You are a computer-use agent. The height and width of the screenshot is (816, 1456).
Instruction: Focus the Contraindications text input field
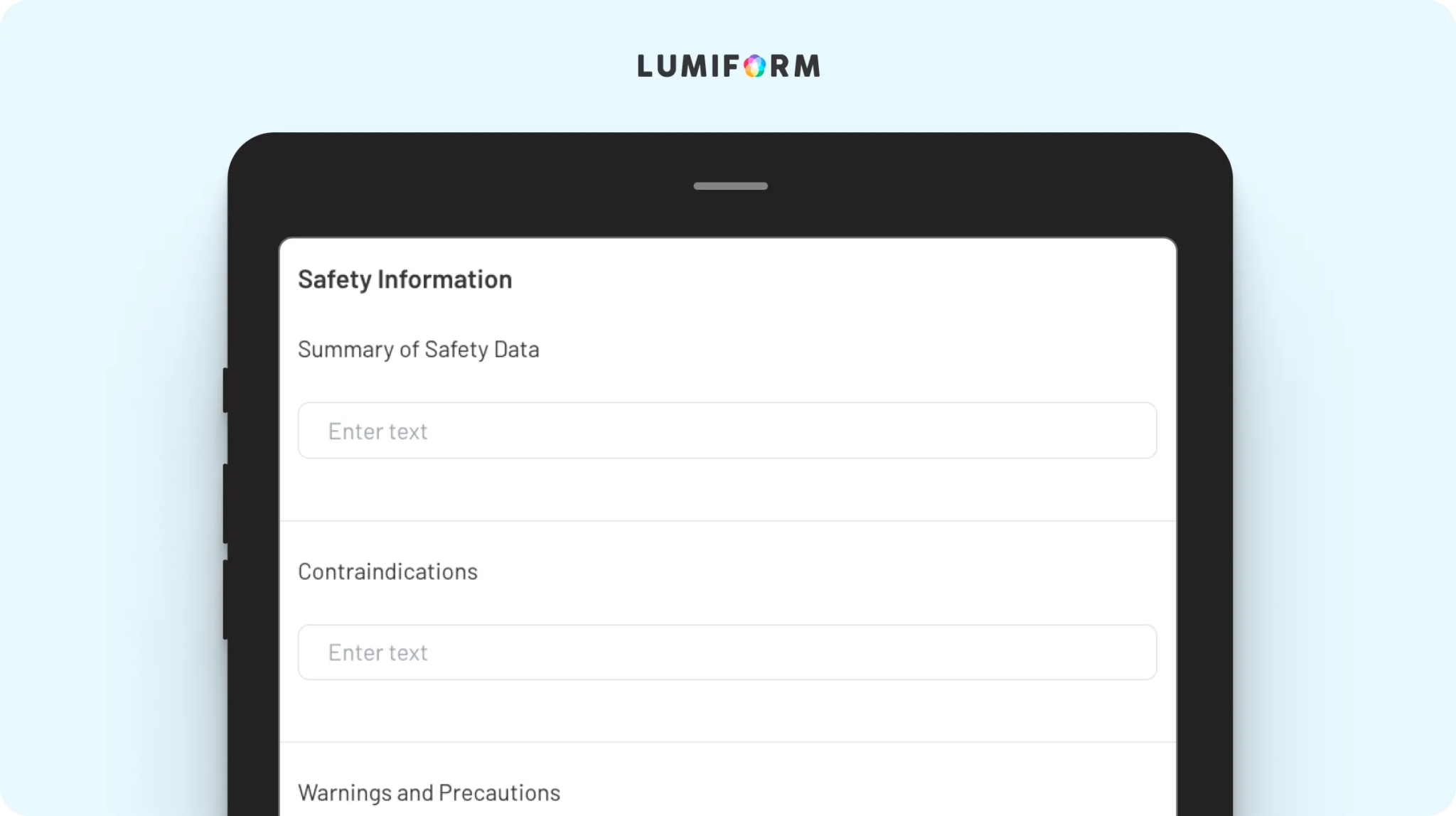[x=727, y=653]
